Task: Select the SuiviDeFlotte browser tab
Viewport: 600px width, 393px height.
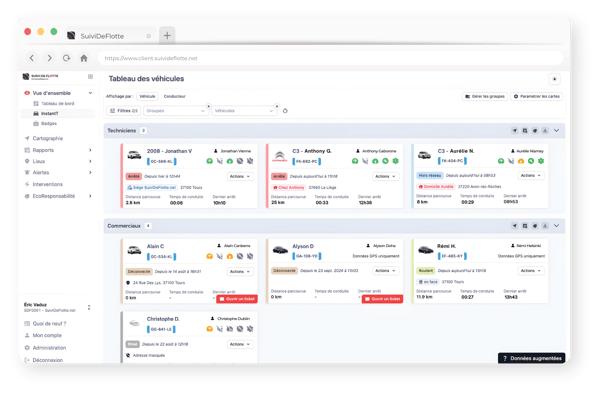Action: tap(109, 36)
